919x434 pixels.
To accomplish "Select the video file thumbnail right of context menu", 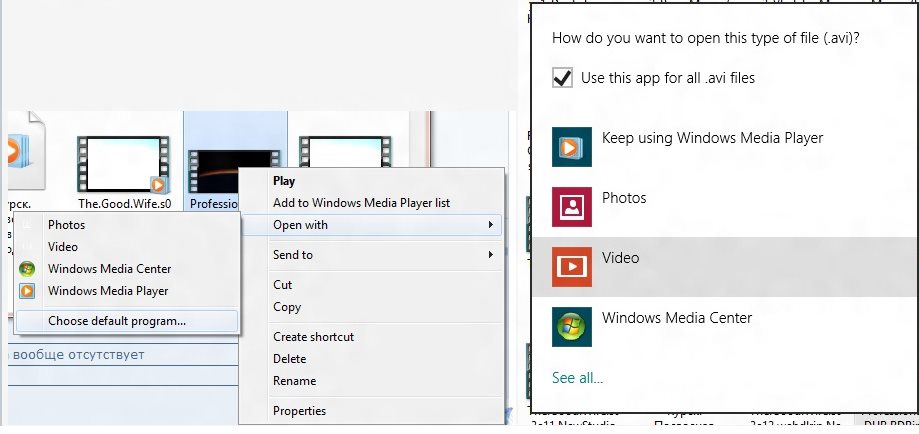I will (x=346, y=152).
